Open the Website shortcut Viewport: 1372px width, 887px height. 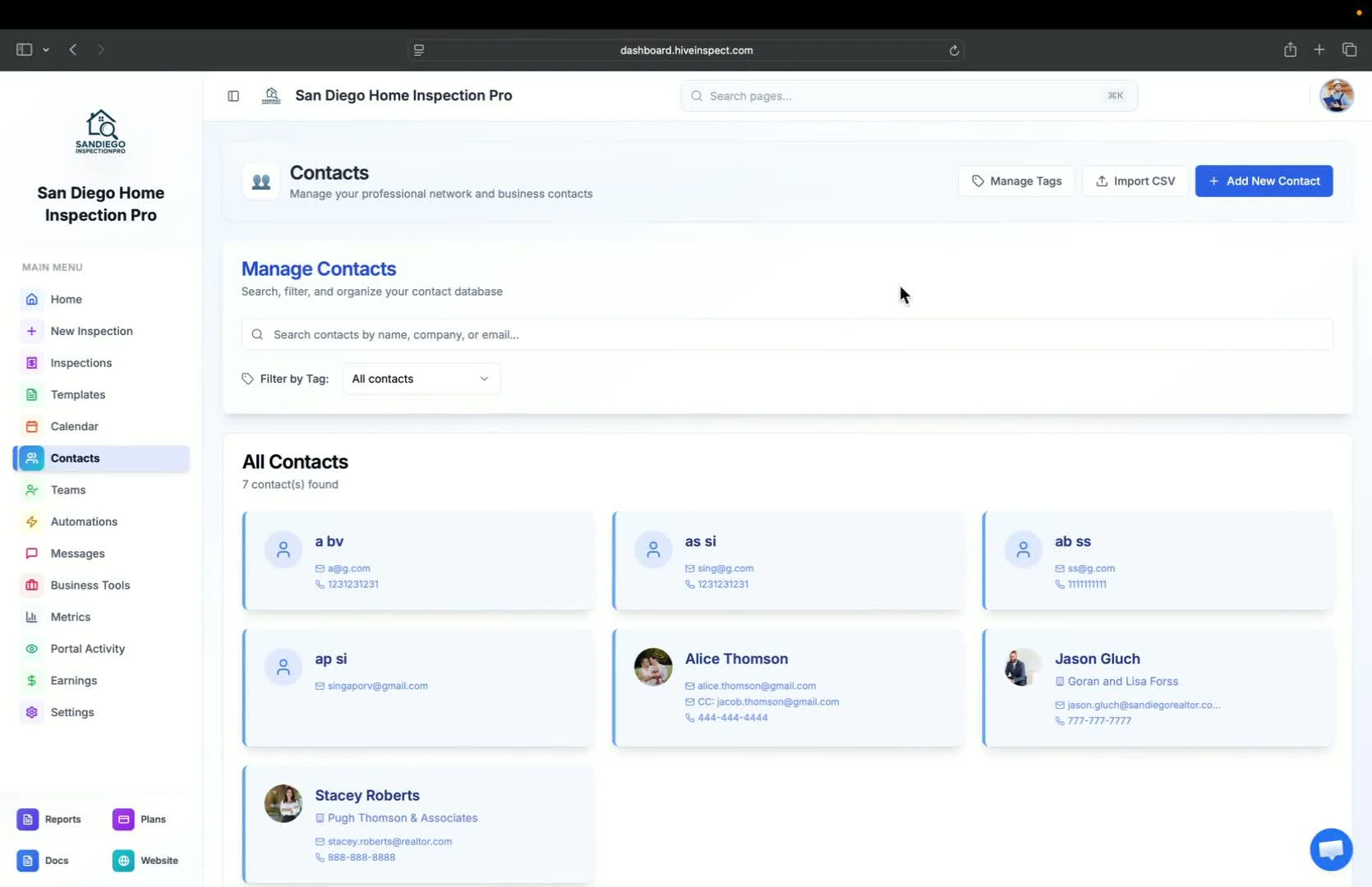pyautogui.click(x=145, y=860)
